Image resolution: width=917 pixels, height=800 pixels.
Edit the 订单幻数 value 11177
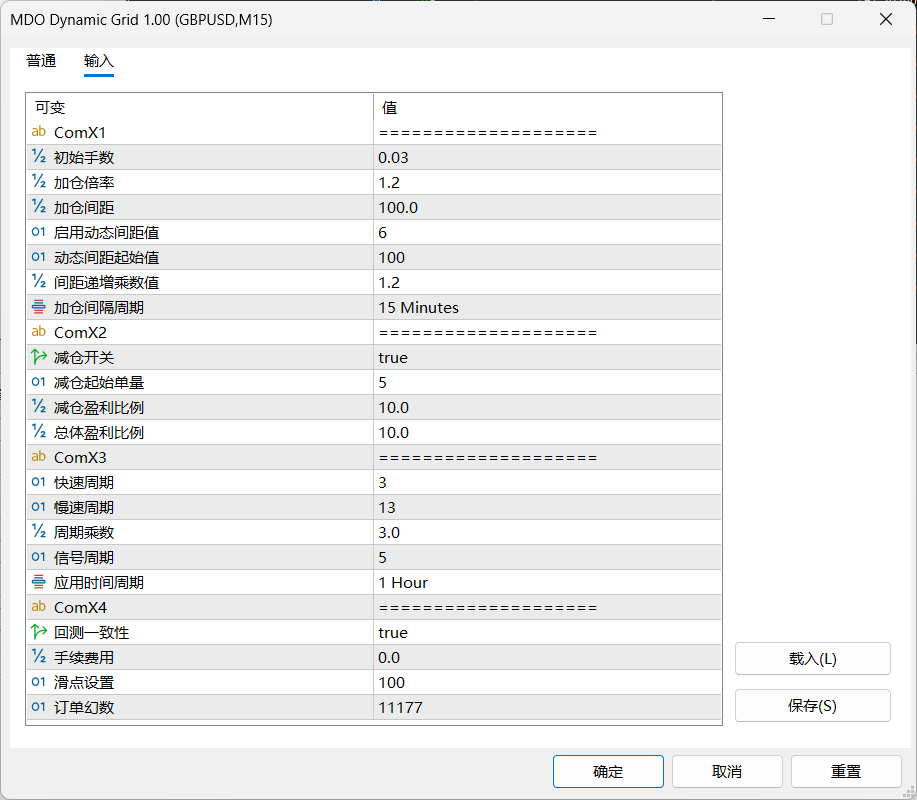[x=547, y=707]
